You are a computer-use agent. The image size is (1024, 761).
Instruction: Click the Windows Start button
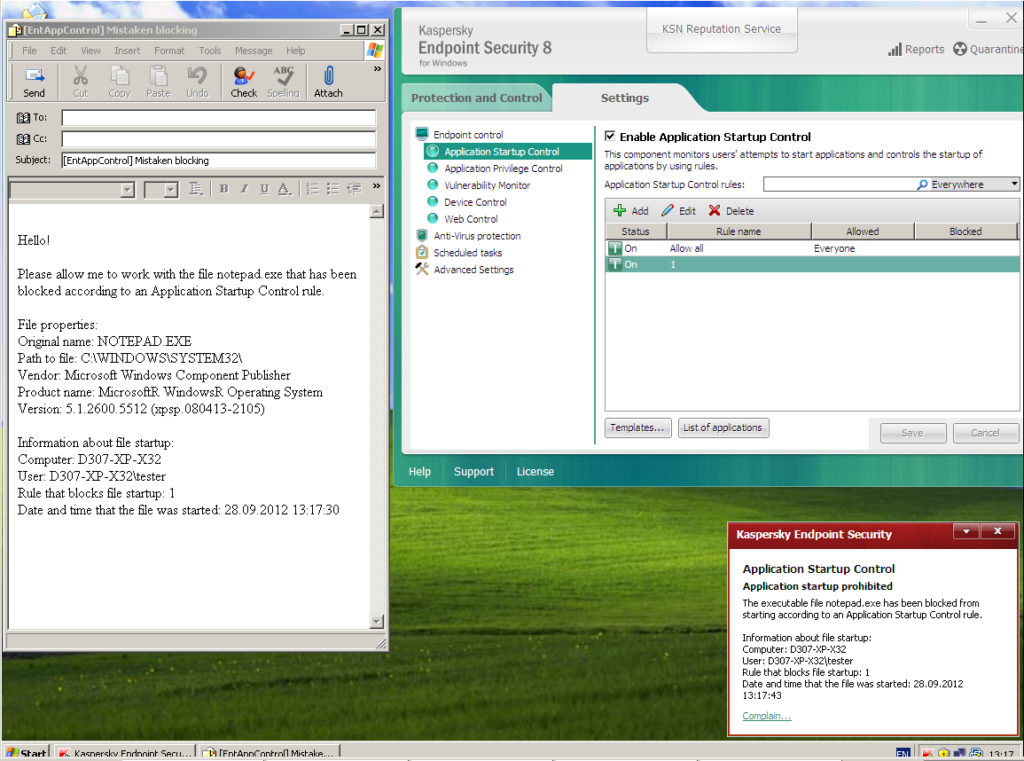coord(27,753)
